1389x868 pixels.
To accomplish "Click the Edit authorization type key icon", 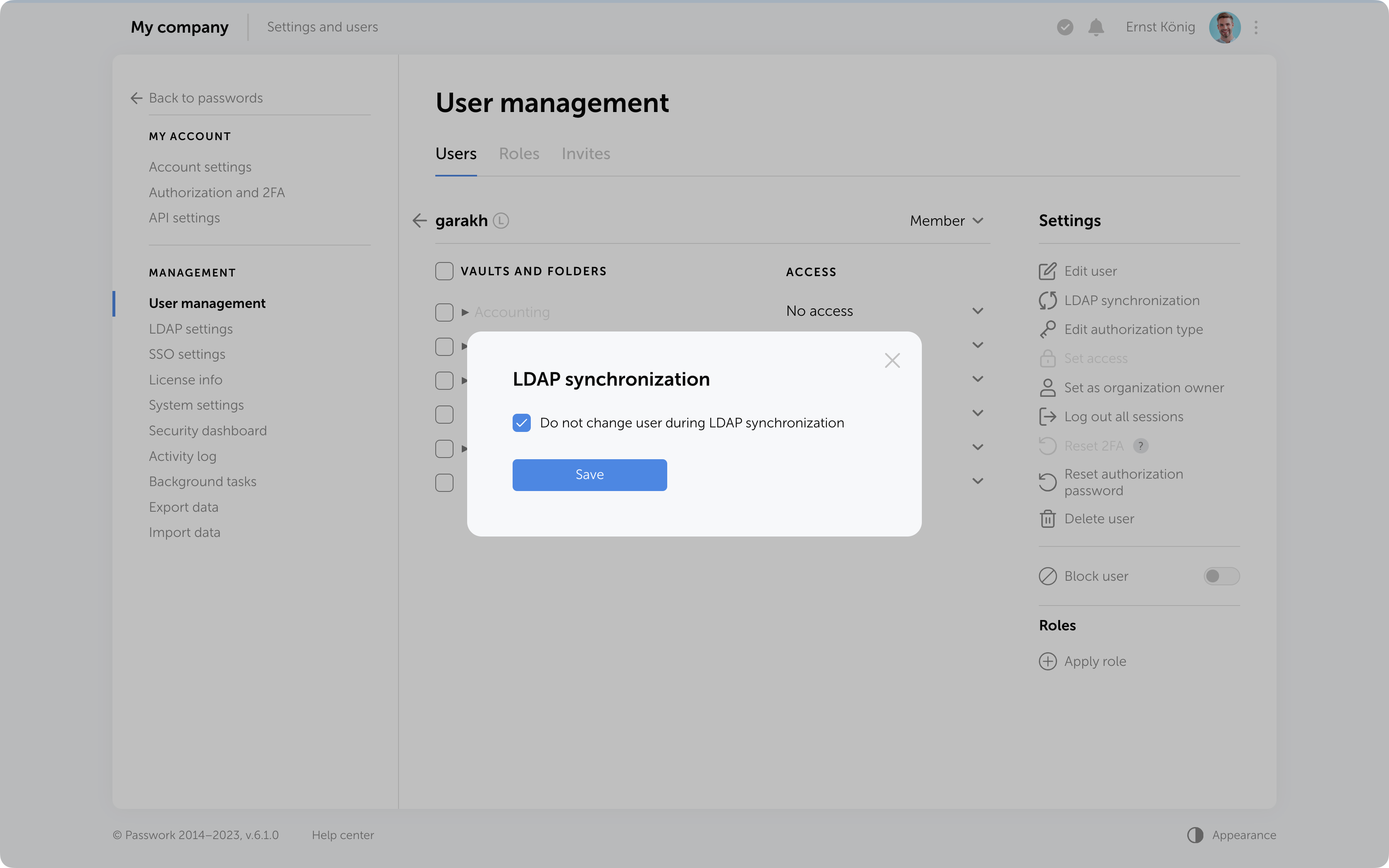I will [1048, 328].
